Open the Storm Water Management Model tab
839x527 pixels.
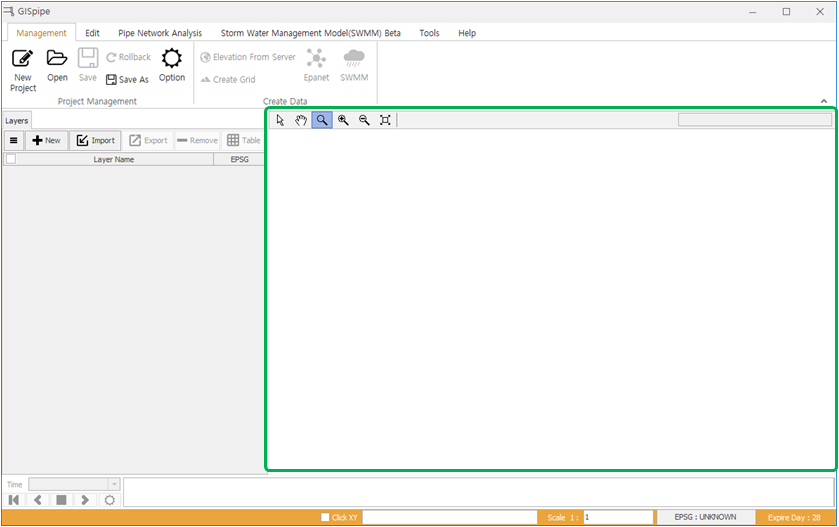click(x=310, y=33)
